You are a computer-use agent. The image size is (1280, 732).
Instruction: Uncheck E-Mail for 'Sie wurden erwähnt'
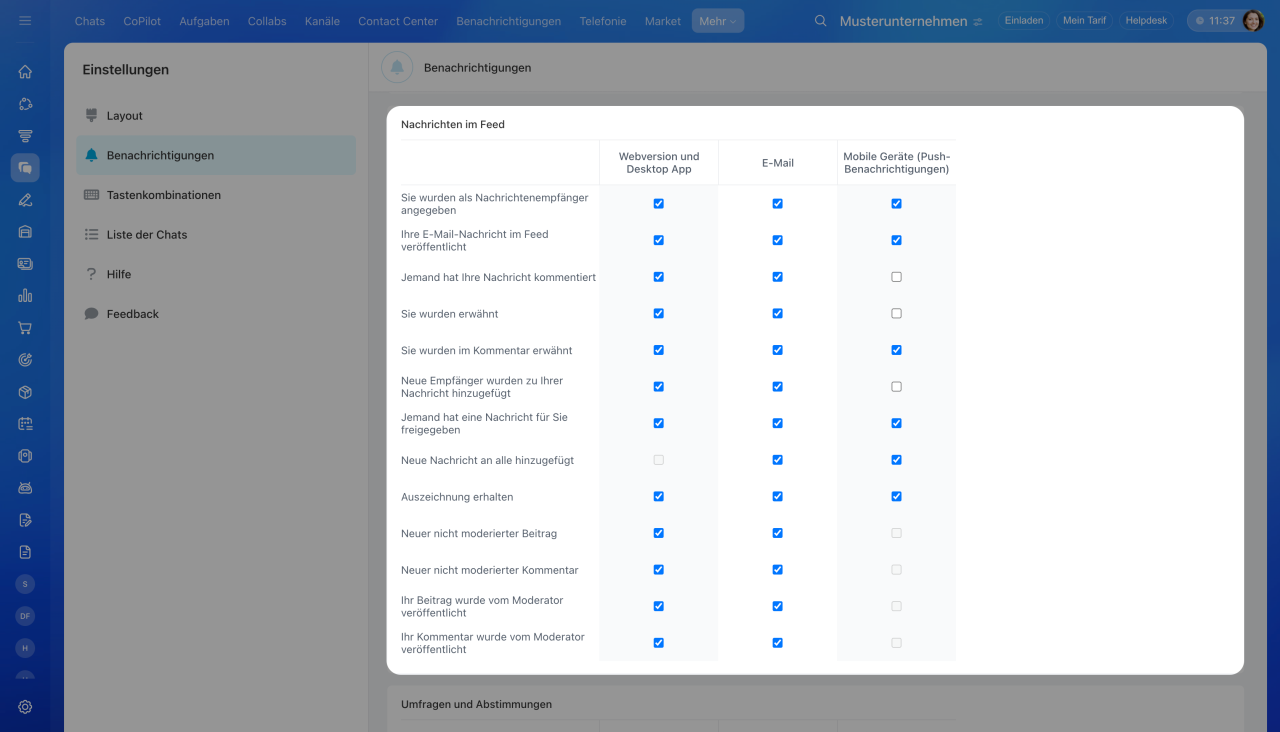(777, 314)
